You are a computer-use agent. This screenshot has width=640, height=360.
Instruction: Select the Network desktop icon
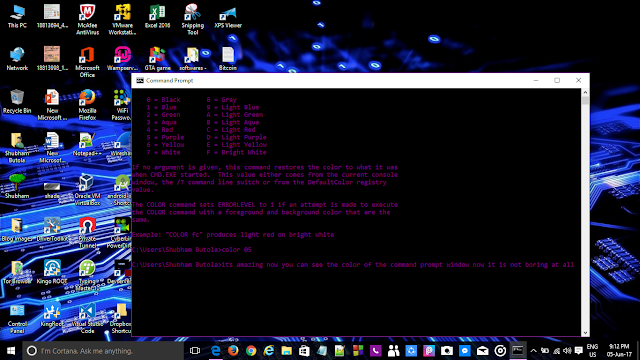coord(17,59)
